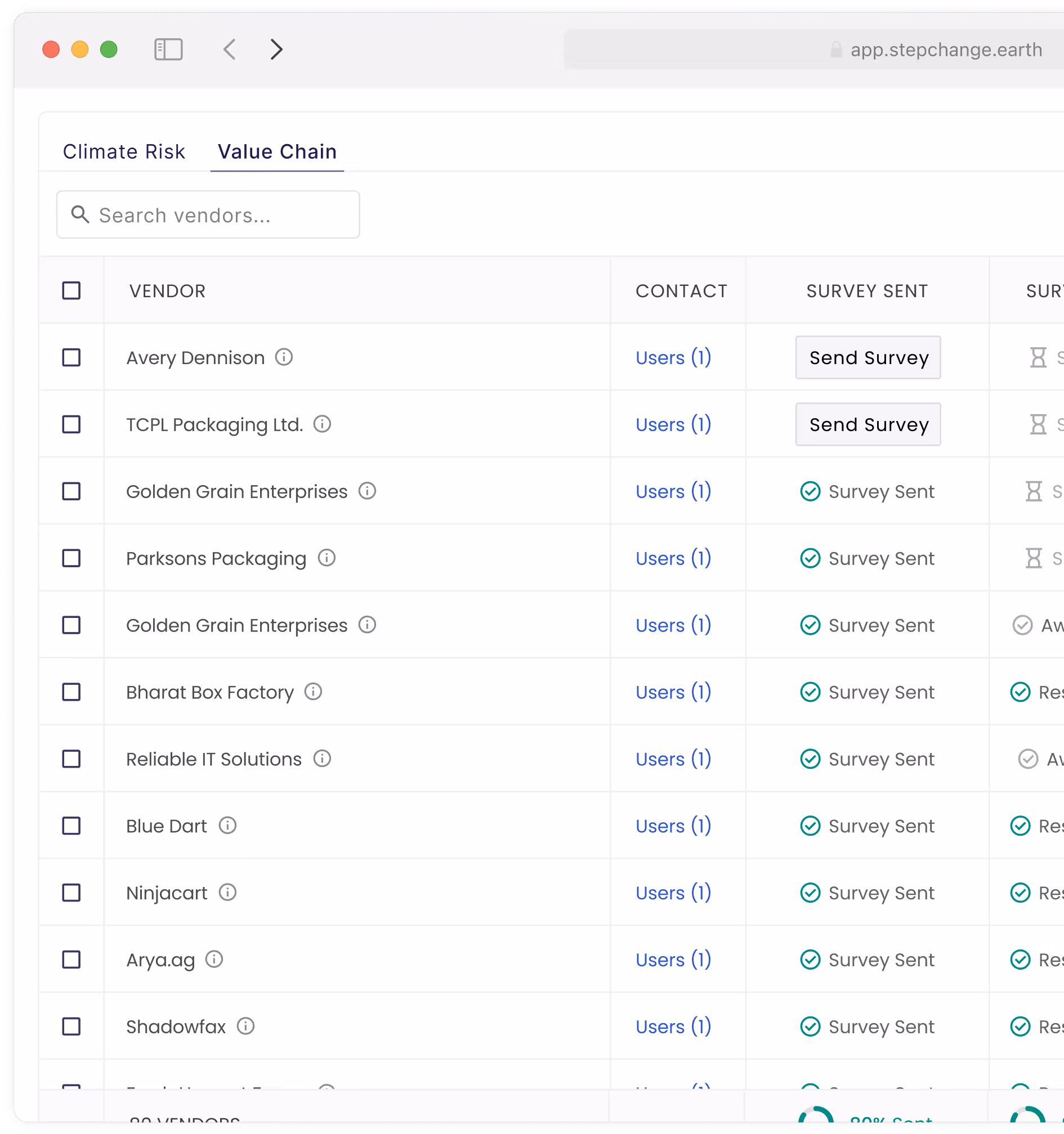Open Users (1) link for Shadowfax
Screen dimensions: 1064x1134
click(674, 1026)
